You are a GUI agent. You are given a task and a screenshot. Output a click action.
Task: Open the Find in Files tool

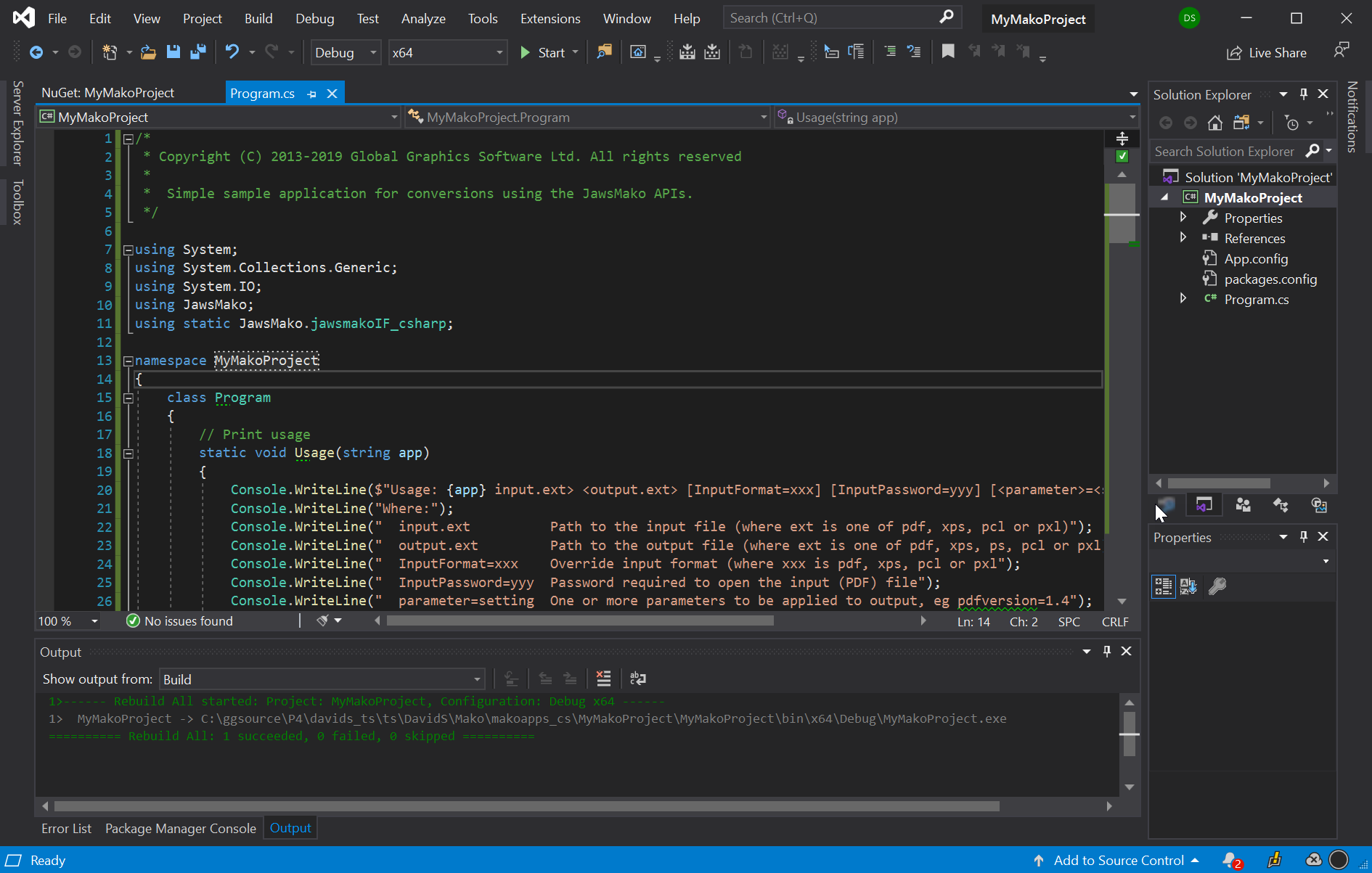tap(604, 52)
